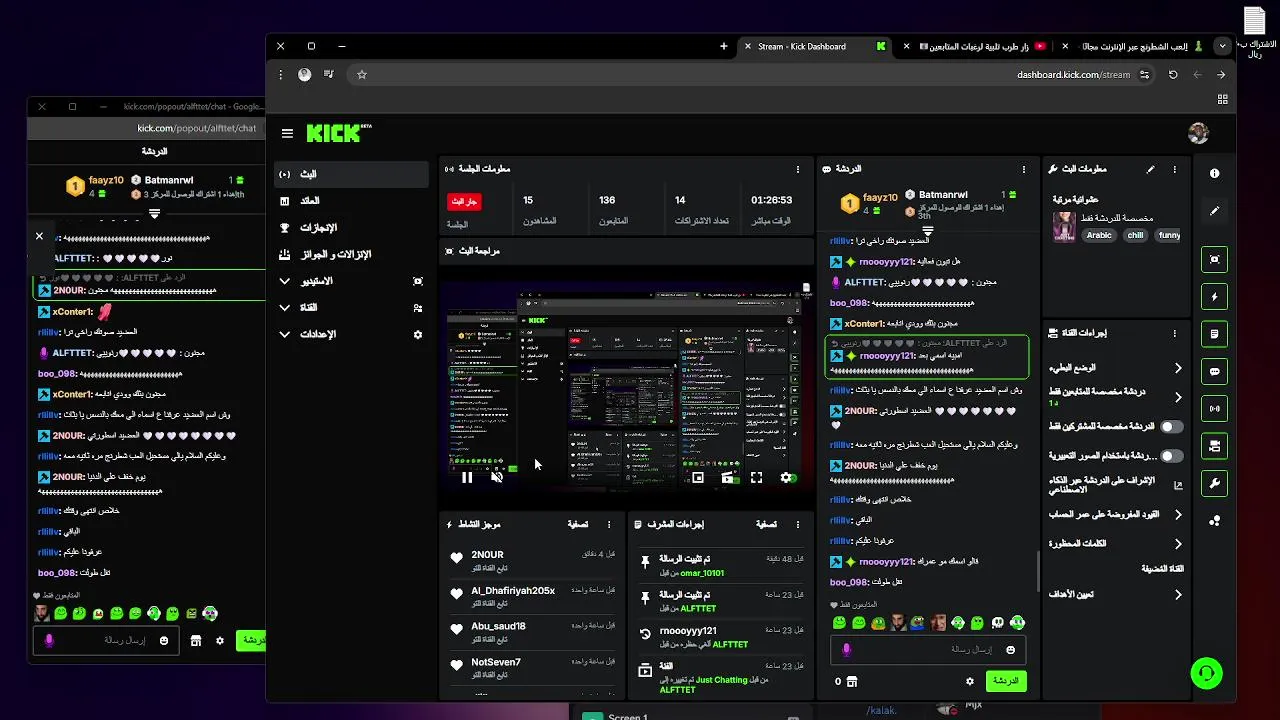Toggle subscribers-only chat switch

click(1171, 426)
